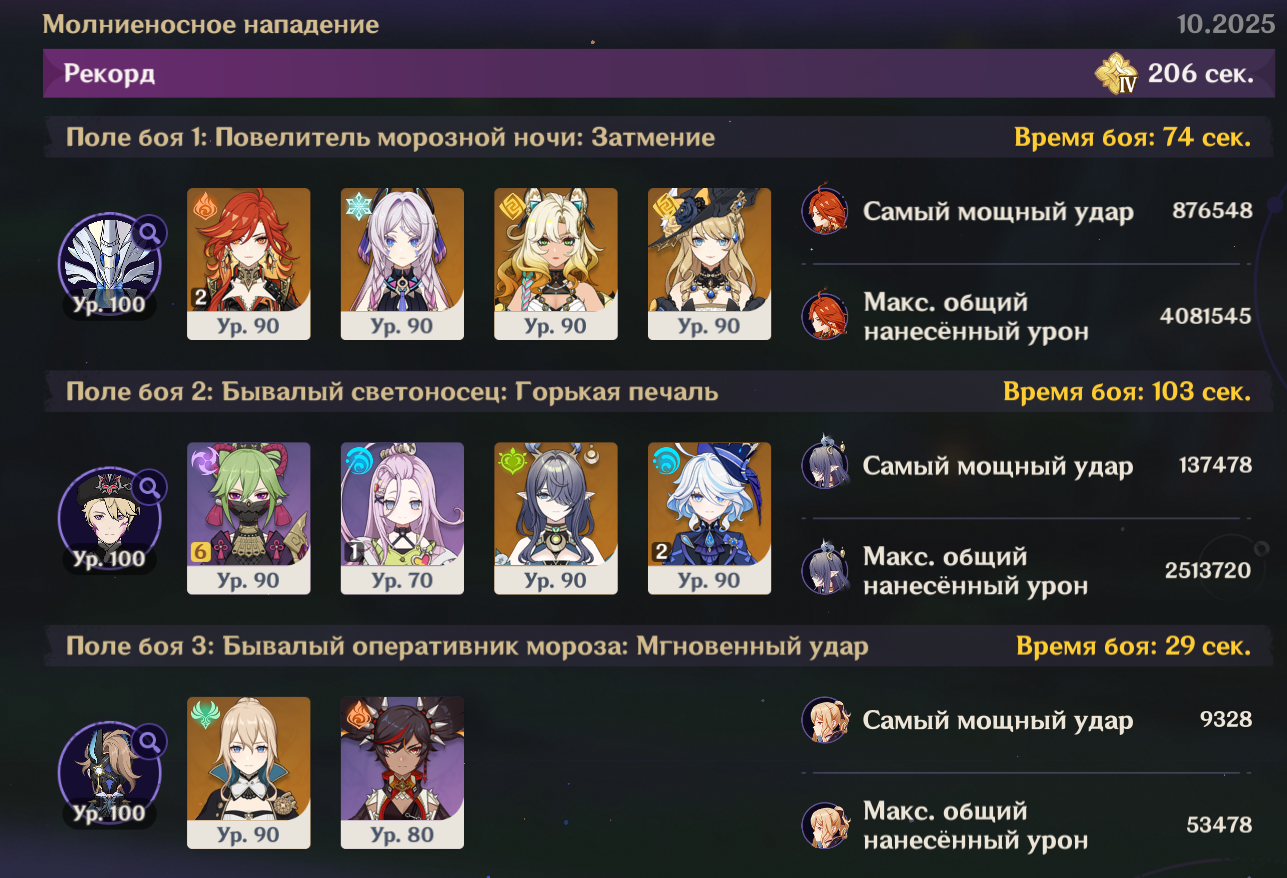Click the 10.2025 date label
The width and height of the screenshot is (1287, 878).
point(1226,24)
